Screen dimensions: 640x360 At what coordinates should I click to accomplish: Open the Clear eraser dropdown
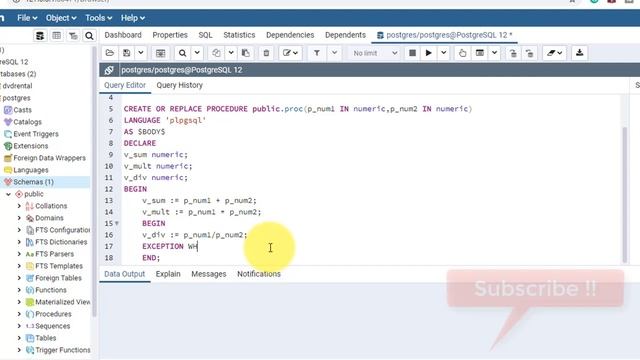[x=555, y=53]
